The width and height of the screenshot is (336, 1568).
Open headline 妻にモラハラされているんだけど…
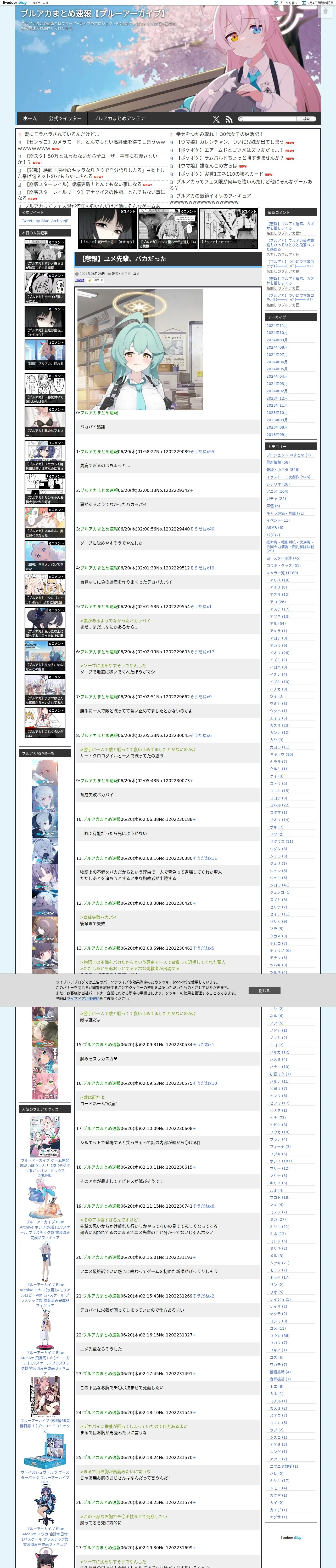pyautogui.click(x=61, y=135)
